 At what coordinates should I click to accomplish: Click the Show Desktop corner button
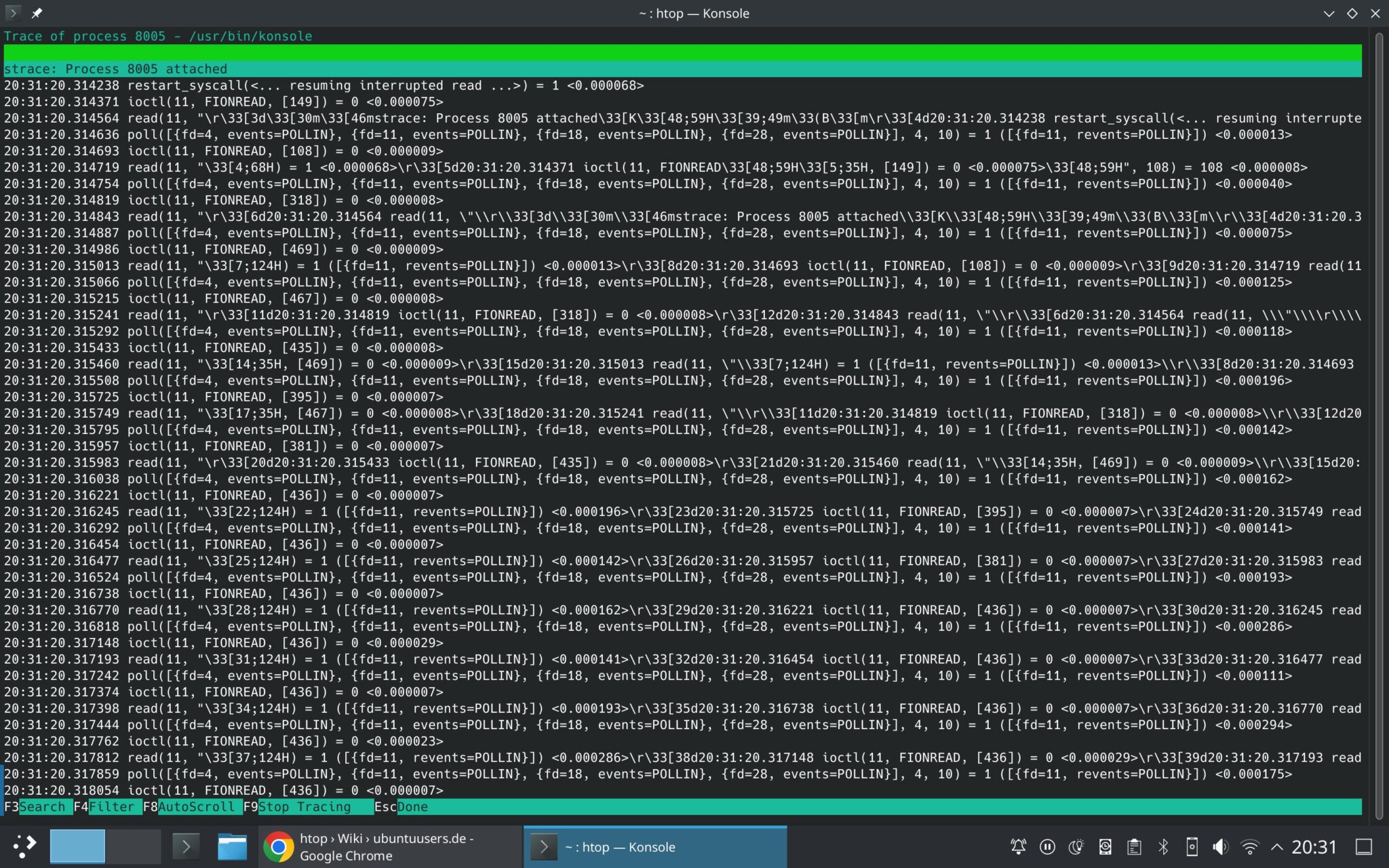click(1365, 846)
